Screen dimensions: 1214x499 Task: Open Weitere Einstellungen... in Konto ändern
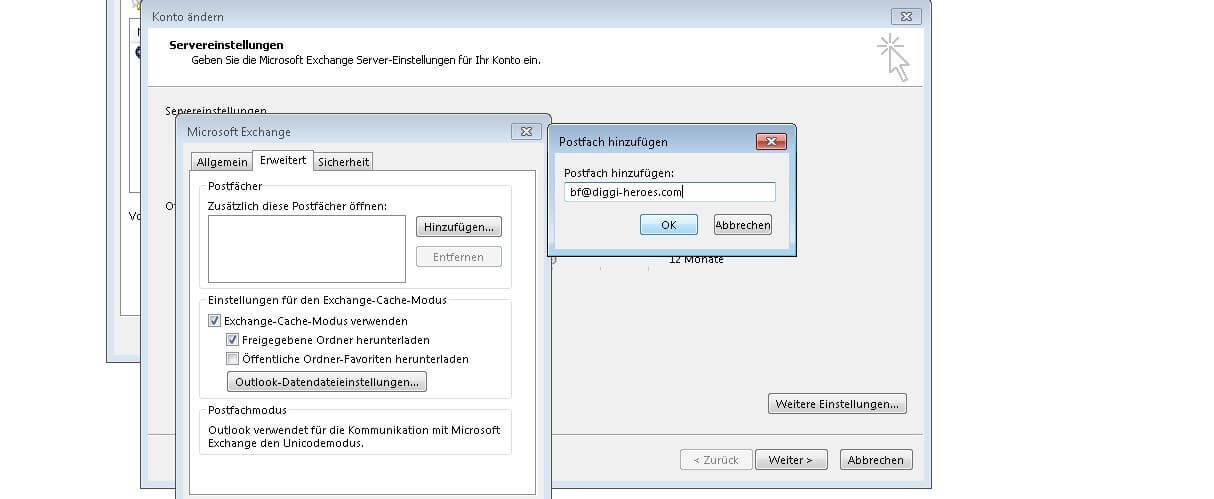[x=838, y=404]
